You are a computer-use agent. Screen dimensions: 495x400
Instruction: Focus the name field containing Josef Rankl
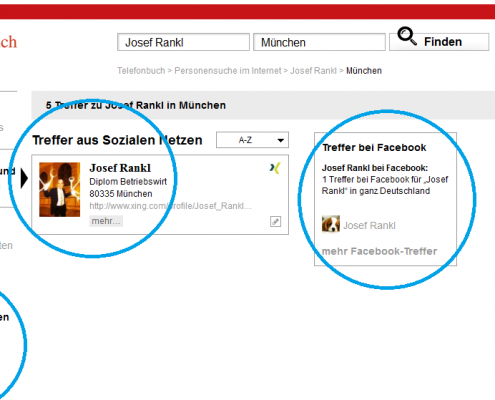(x=183, y=42)
